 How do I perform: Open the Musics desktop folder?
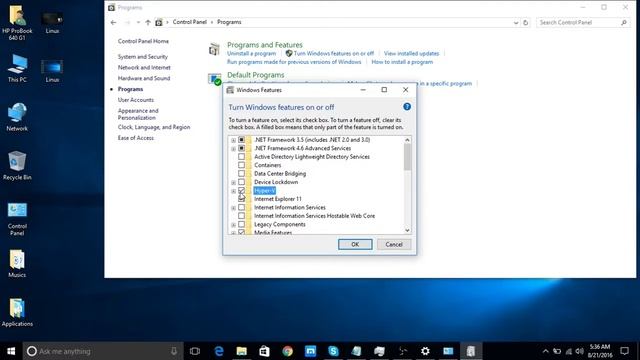17,264
